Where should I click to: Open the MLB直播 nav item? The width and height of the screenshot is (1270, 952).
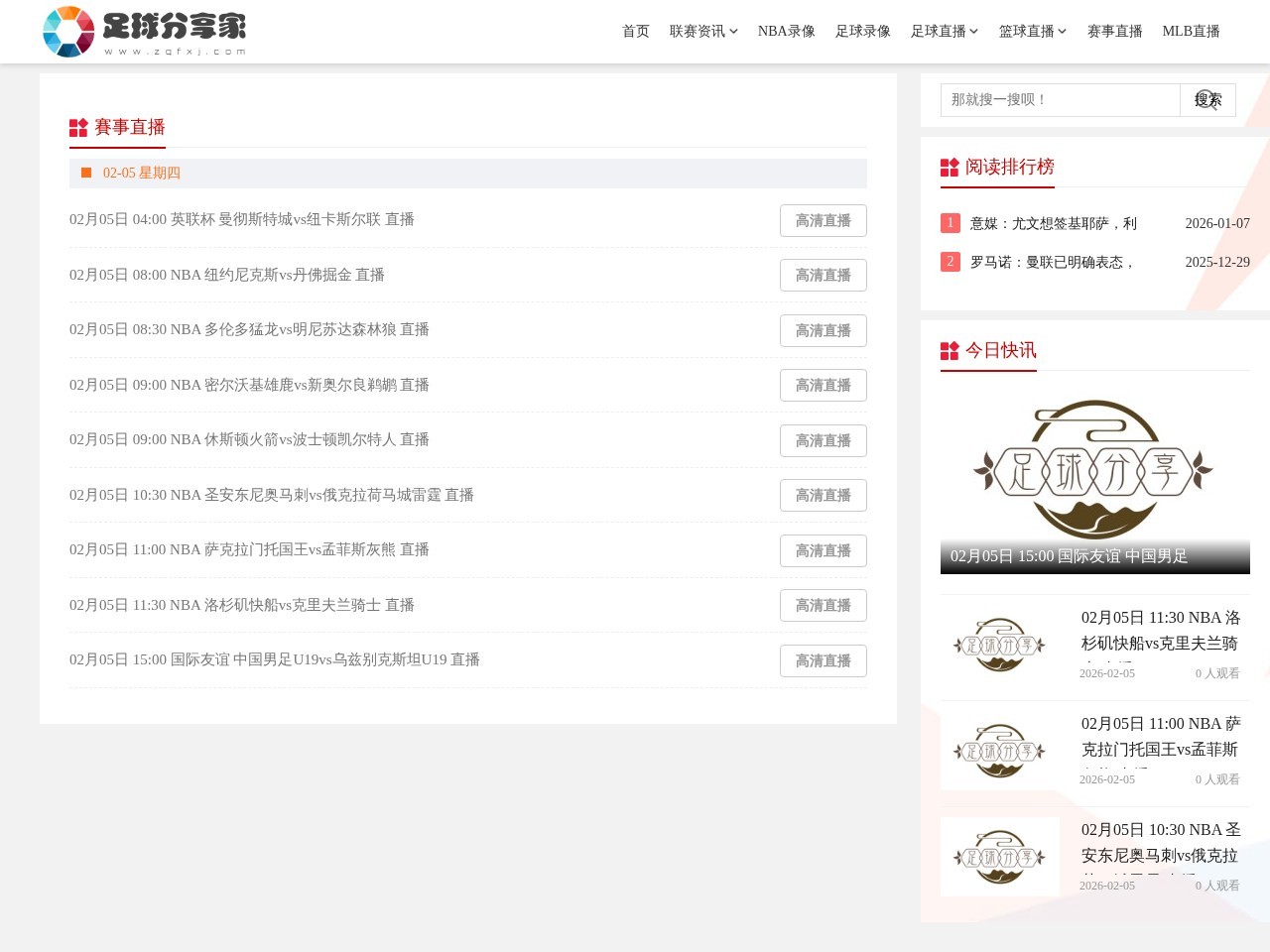coord(1192,32)
